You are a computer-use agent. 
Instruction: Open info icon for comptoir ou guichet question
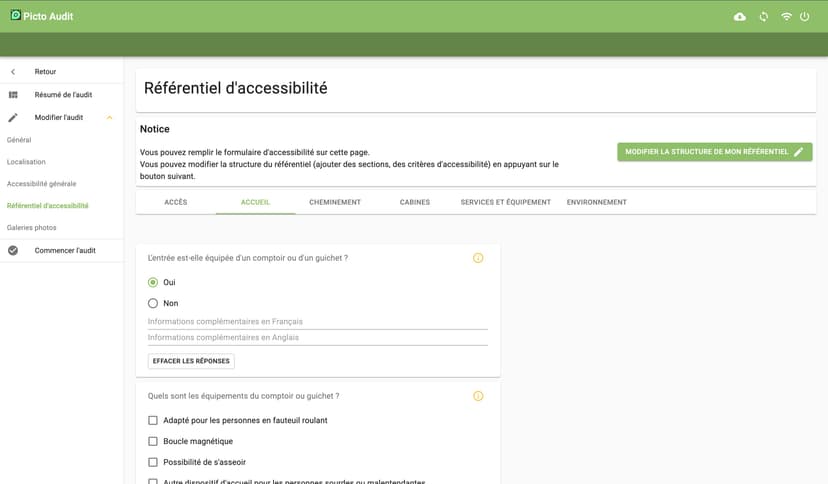pyautogui.click(x=478, y=258)
